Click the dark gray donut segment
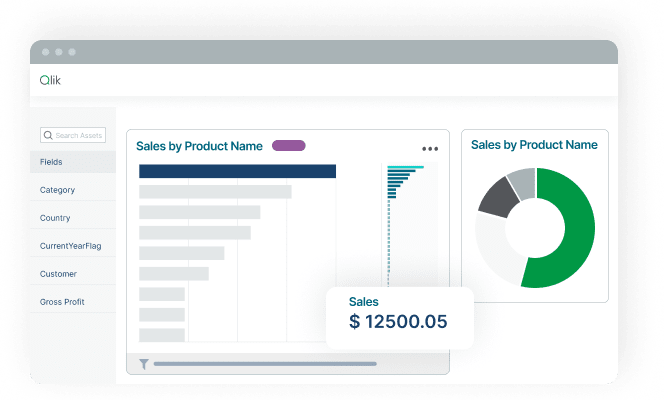 498,199
